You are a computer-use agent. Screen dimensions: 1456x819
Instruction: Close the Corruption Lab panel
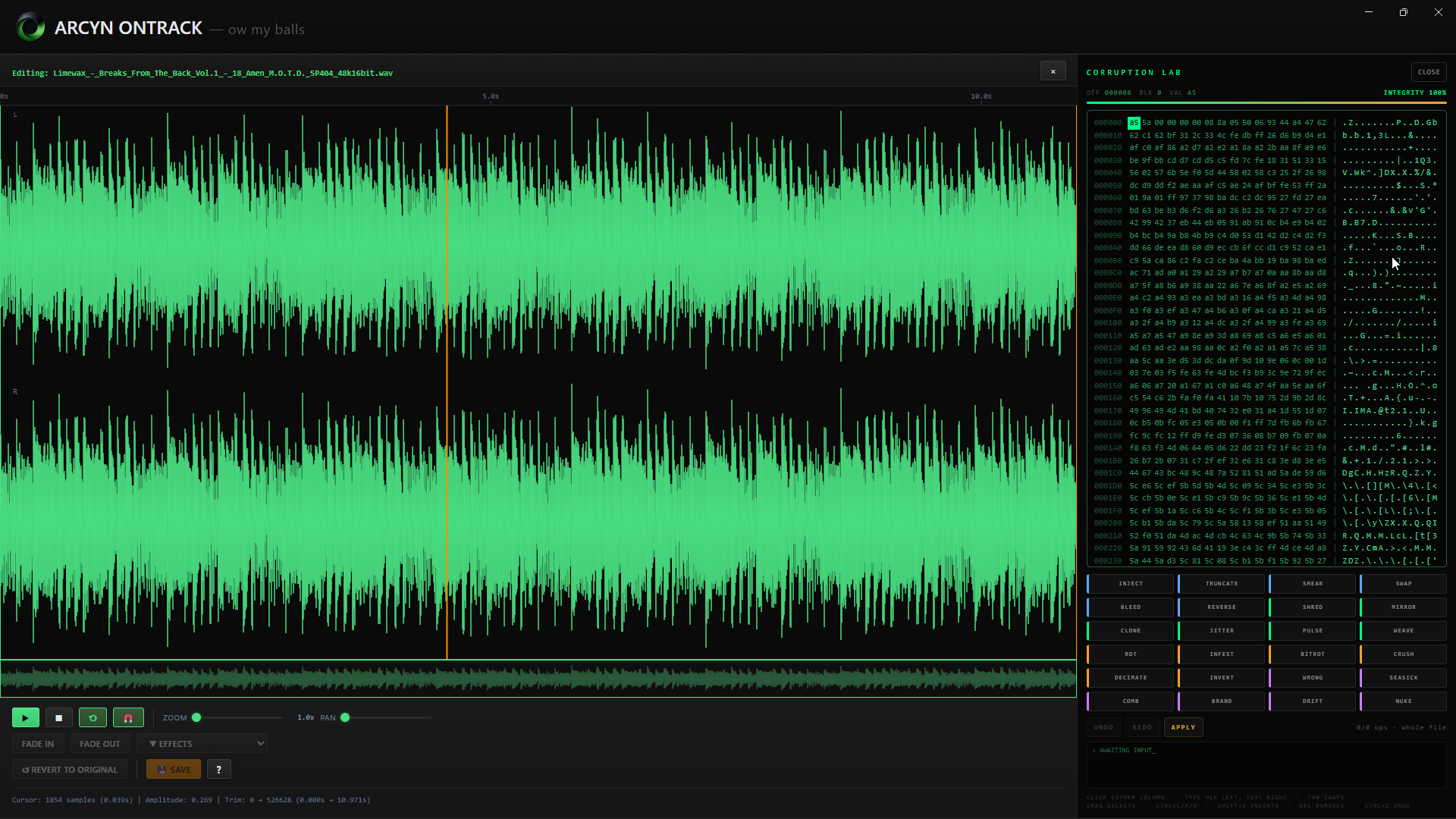point(1429,72)
